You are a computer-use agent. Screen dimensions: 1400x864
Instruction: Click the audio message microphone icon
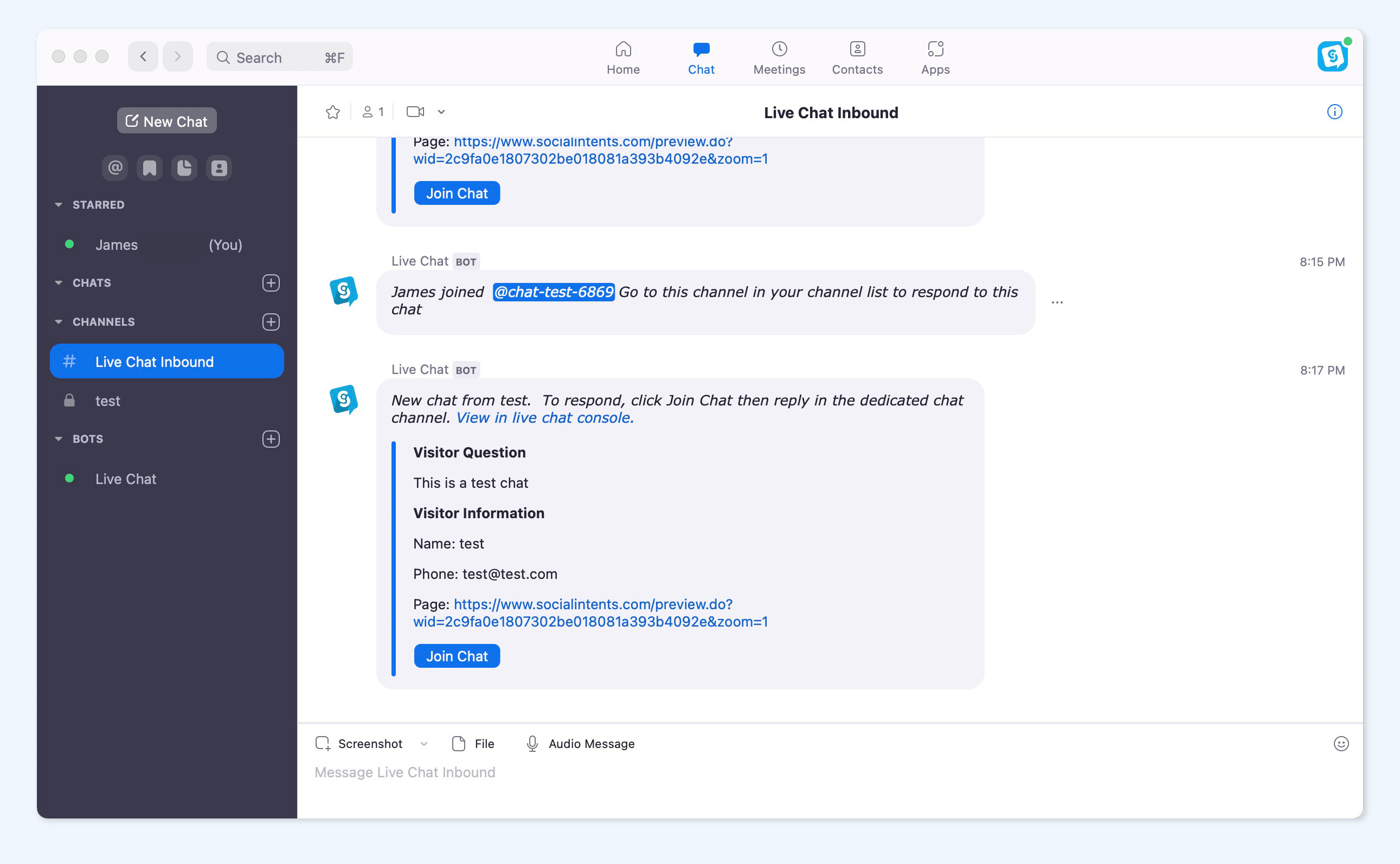[532, 743]
